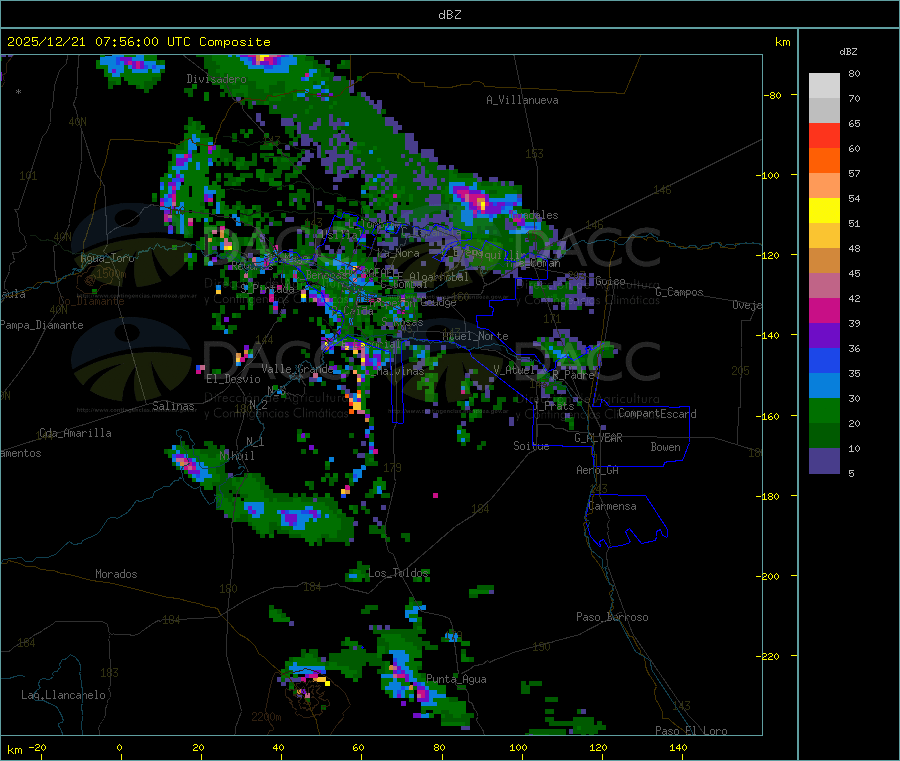Click the Valle_Grande label
900x761 pixels.
[x=297, y=368]
